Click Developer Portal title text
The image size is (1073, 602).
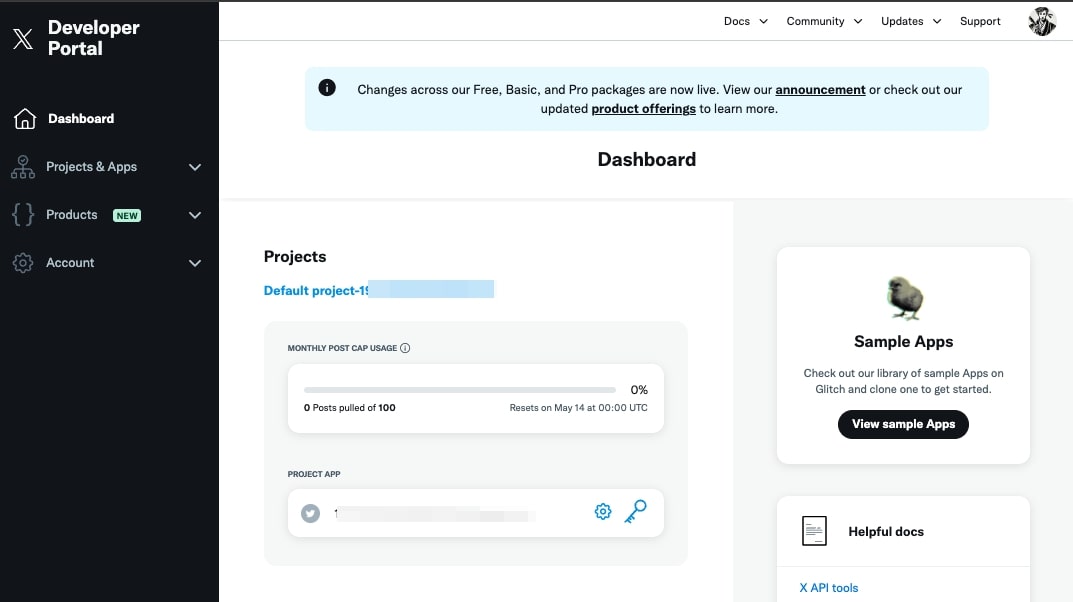click(x=94, y=38)
